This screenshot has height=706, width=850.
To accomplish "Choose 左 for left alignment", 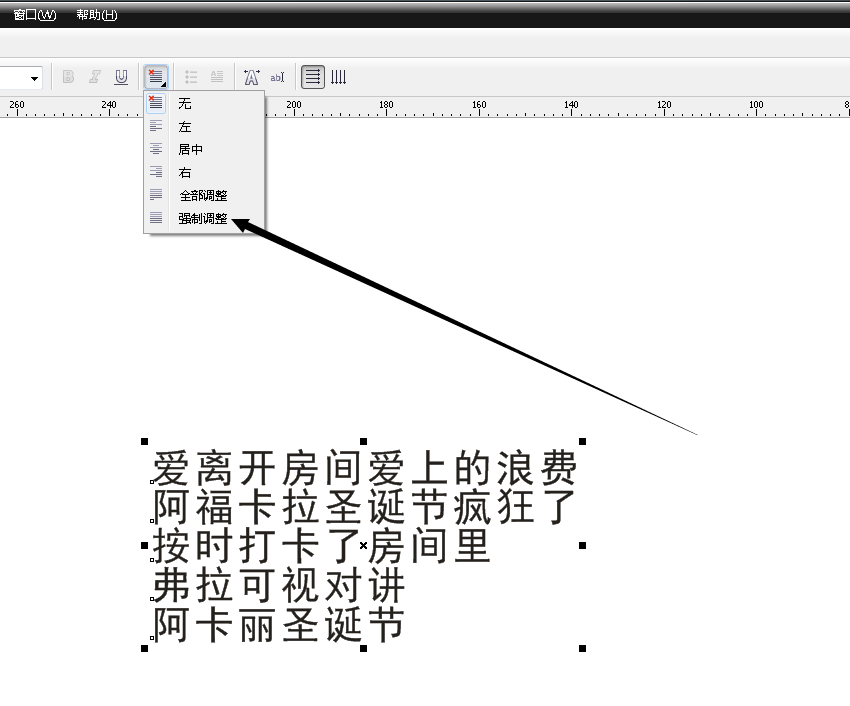I will [x=184, y=126].
